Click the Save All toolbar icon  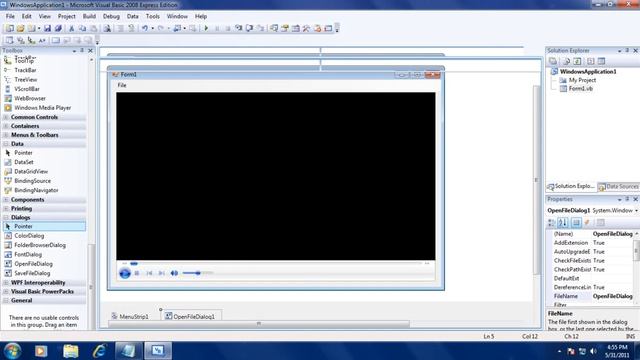pyautogui.click(x=58, y=28)
